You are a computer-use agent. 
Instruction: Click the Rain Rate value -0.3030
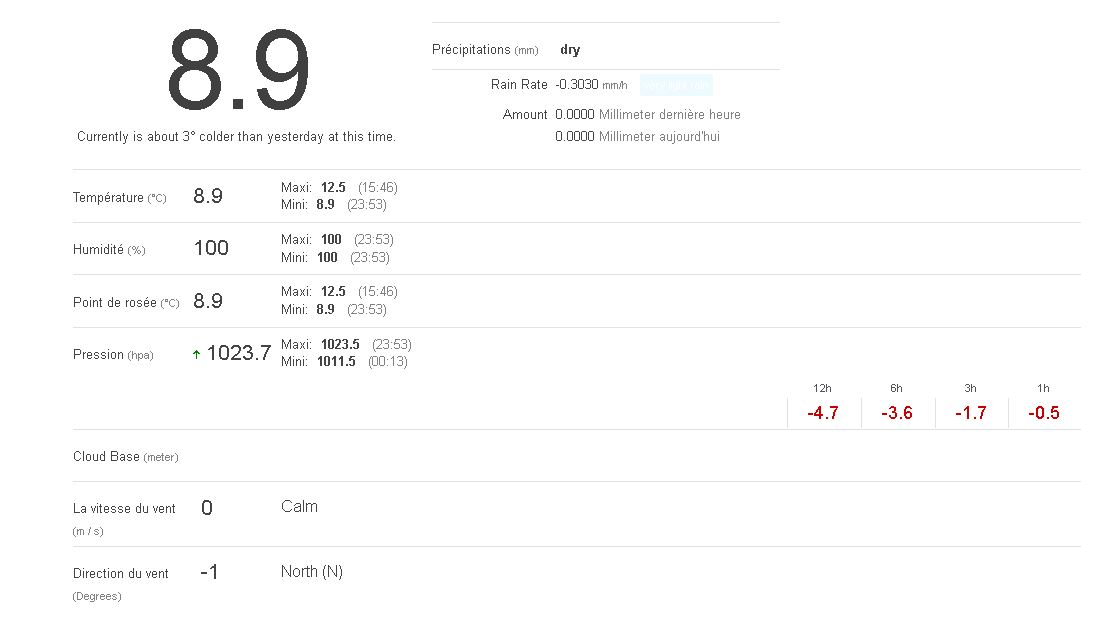click(577, 85)
